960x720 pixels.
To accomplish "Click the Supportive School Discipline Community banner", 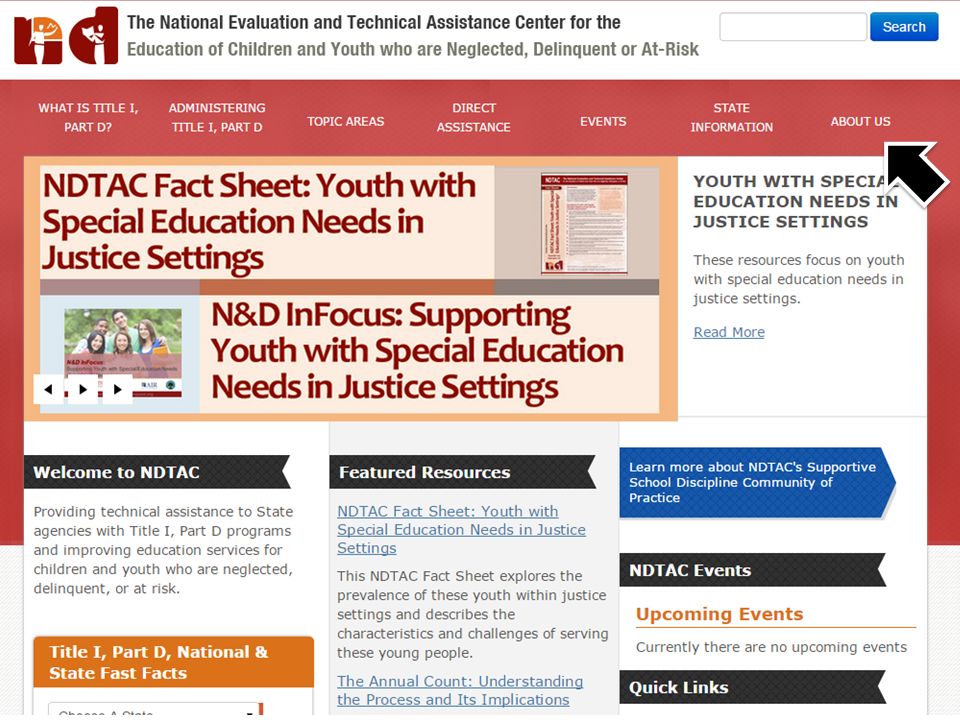I will click(757, 482).
